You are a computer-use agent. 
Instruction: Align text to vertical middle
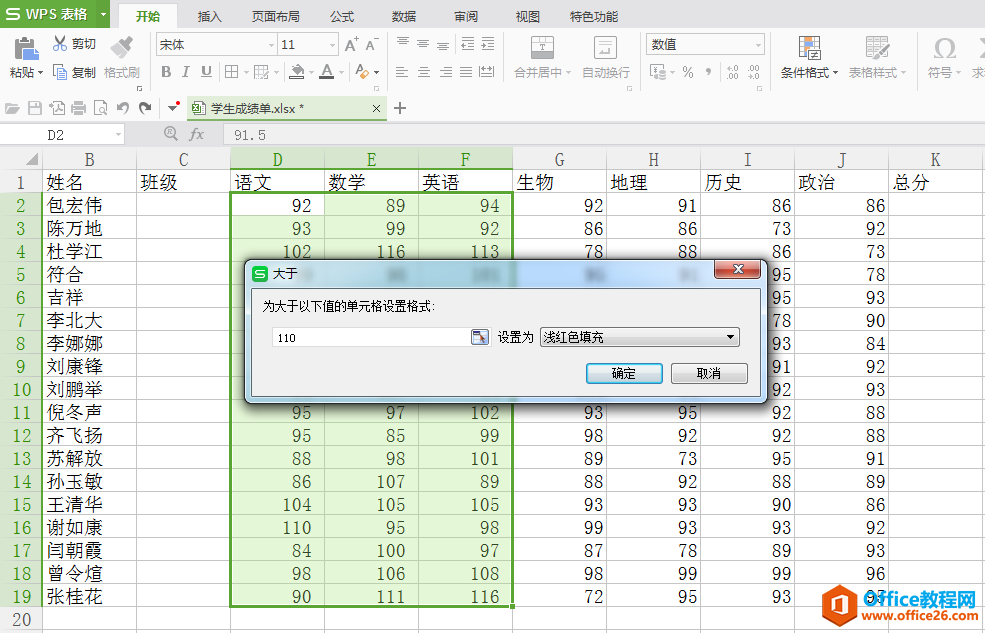tap(423, 44)
